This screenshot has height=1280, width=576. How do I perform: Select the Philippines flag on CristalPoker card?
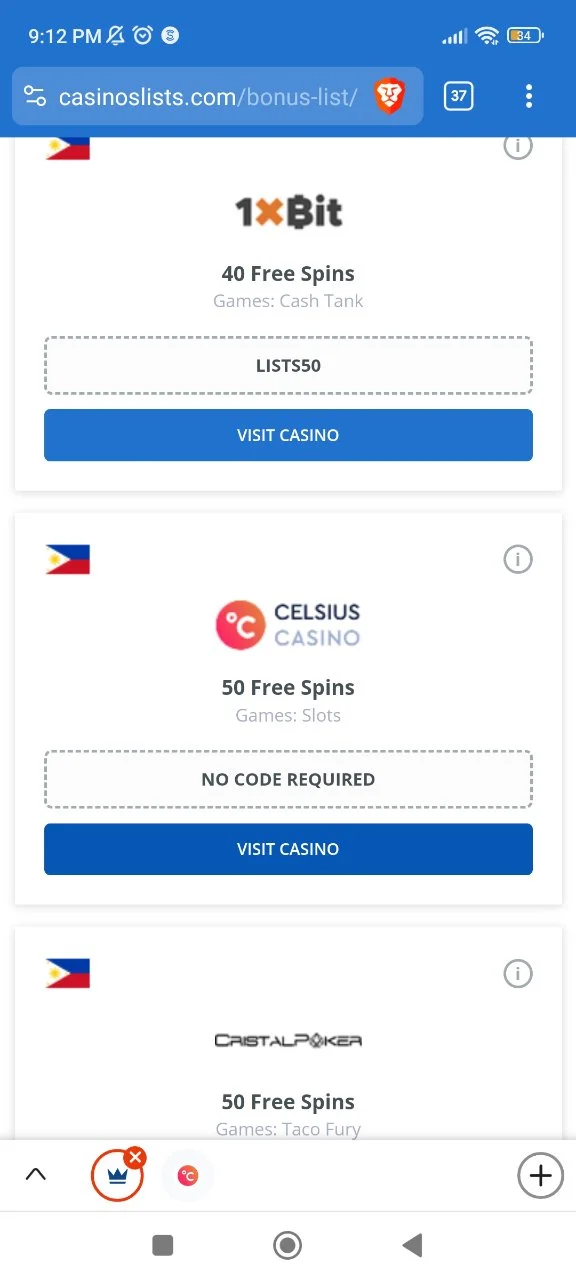[x=68, y=973]
